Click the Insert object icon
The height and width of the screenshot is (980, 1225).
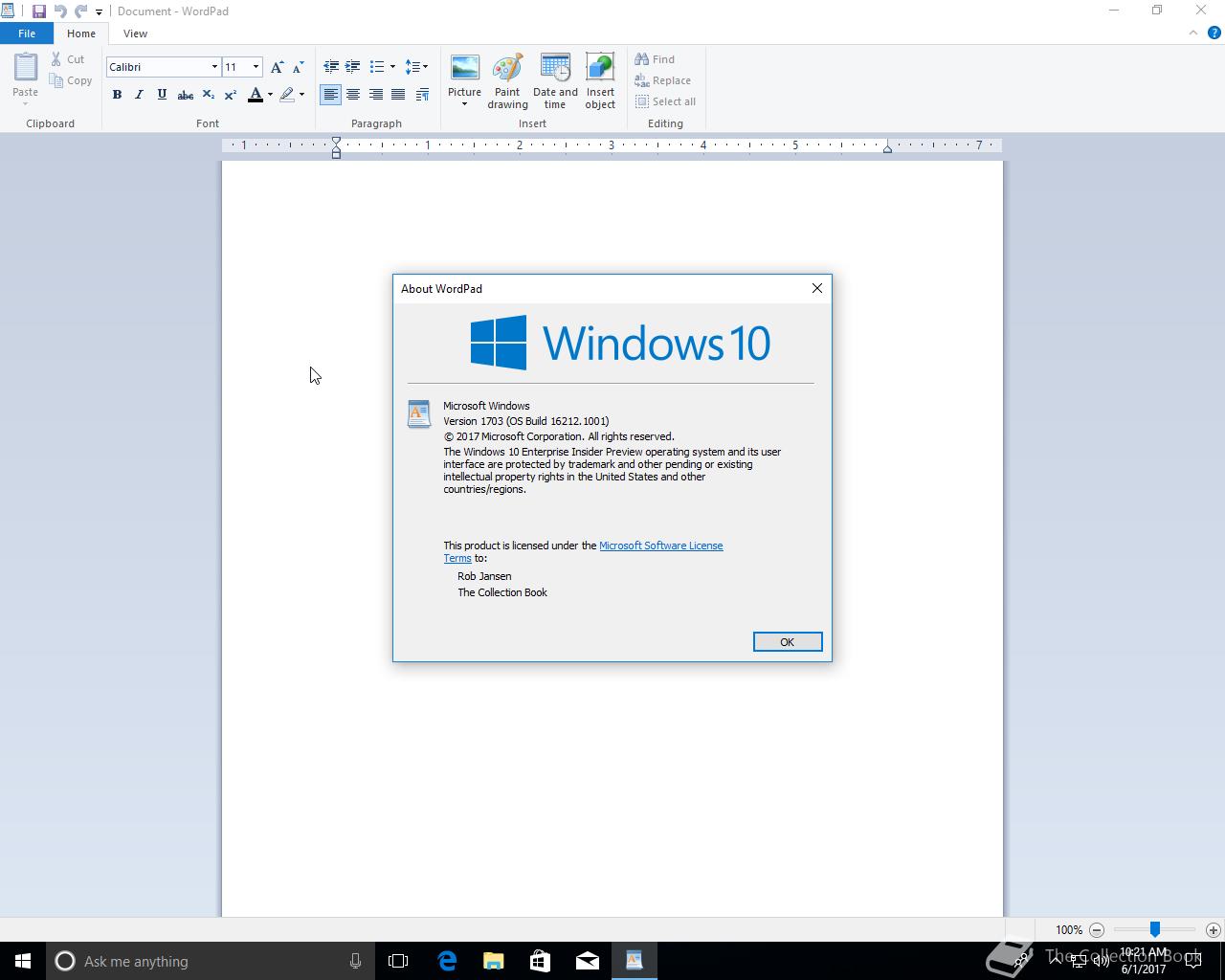[x=600, y=81]
